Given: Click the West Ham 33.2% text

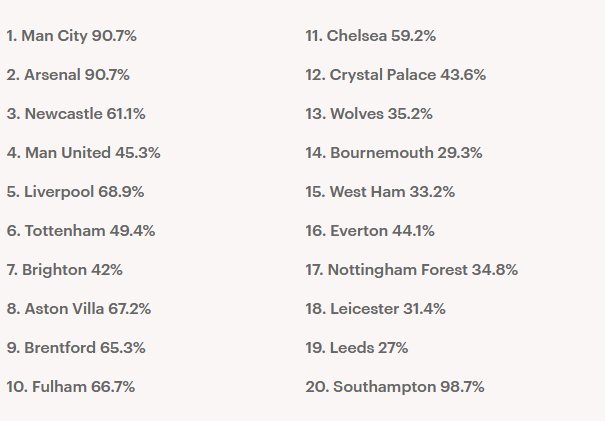Looking at the screenshot, I should coord(380,192).
